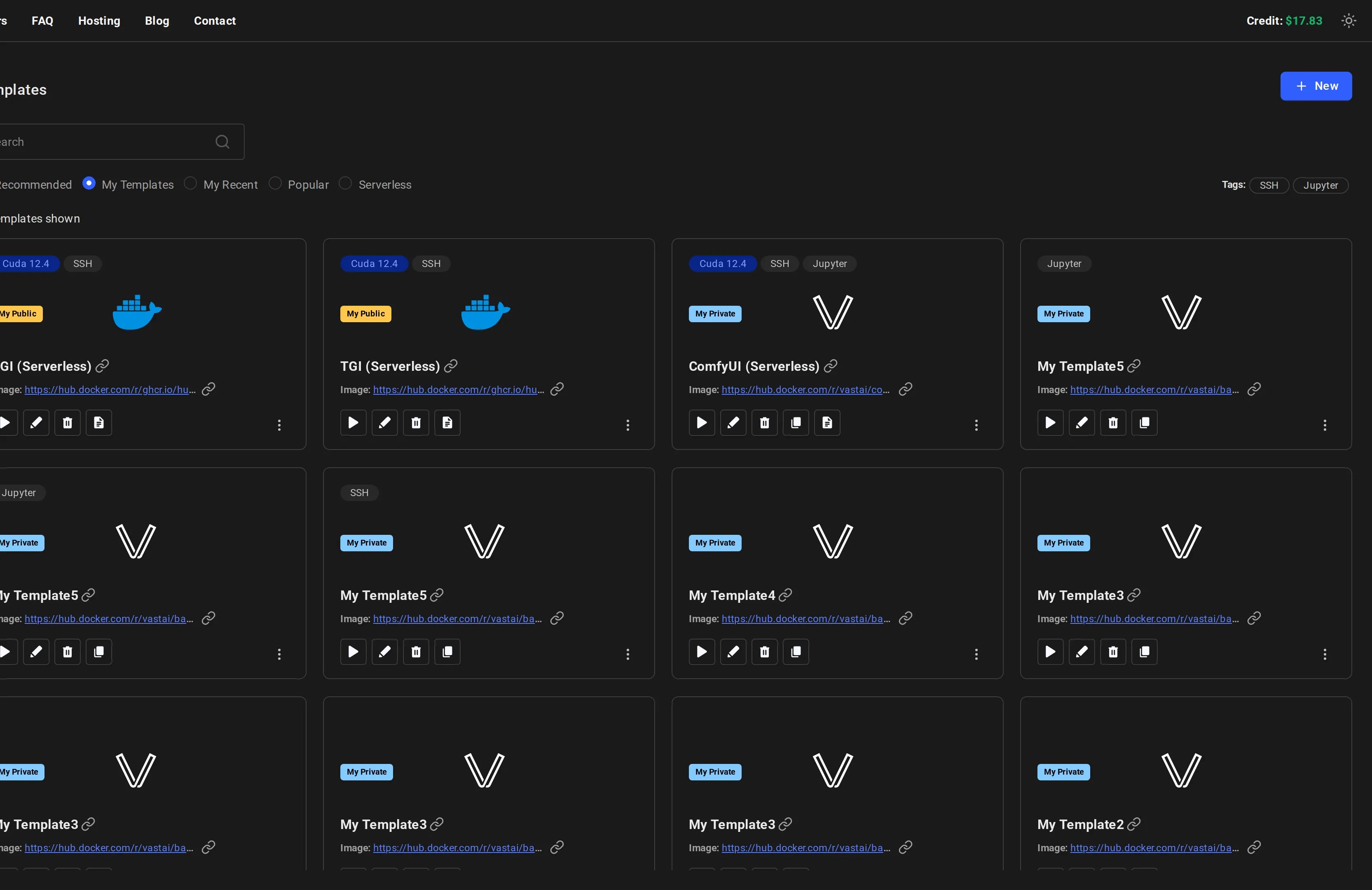Screen dimensions: 1372x890
Task: Run the ComfyUI (Serverless) template with play button
Action: pyautogui.click(x=702, y=422)
